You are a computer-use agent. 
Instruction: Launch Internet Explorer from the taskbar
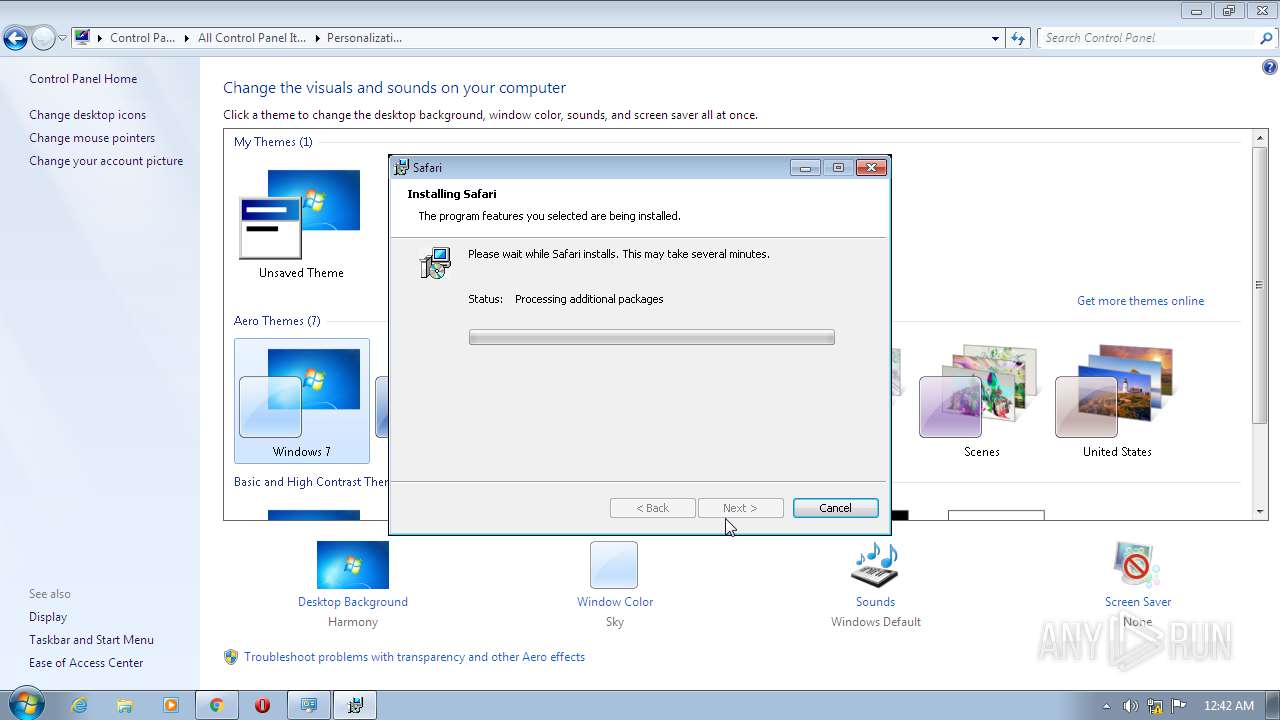click(79, 705)
